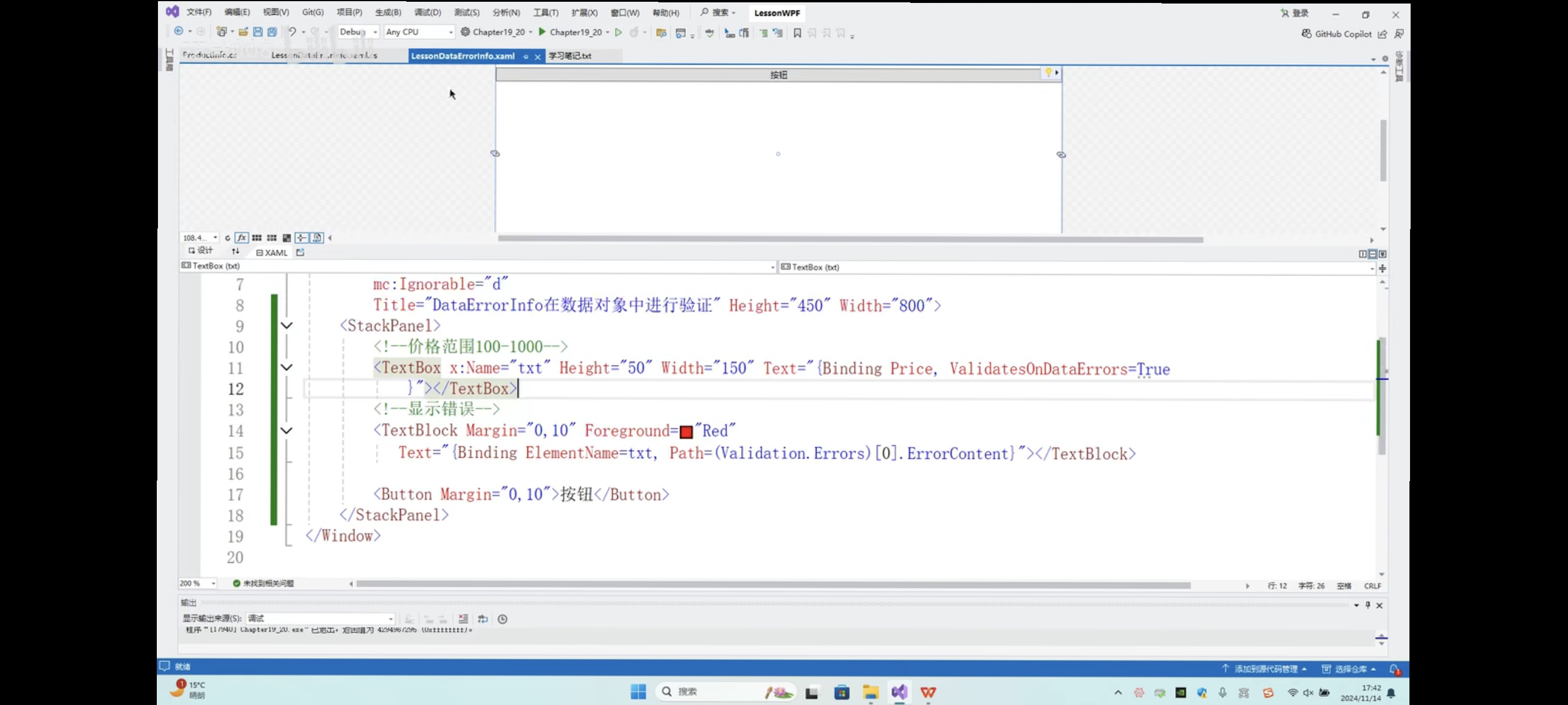Click the Save All toolbar icon
The width and height of the screenshot is (1568, 705).
[x=272, y=32]
